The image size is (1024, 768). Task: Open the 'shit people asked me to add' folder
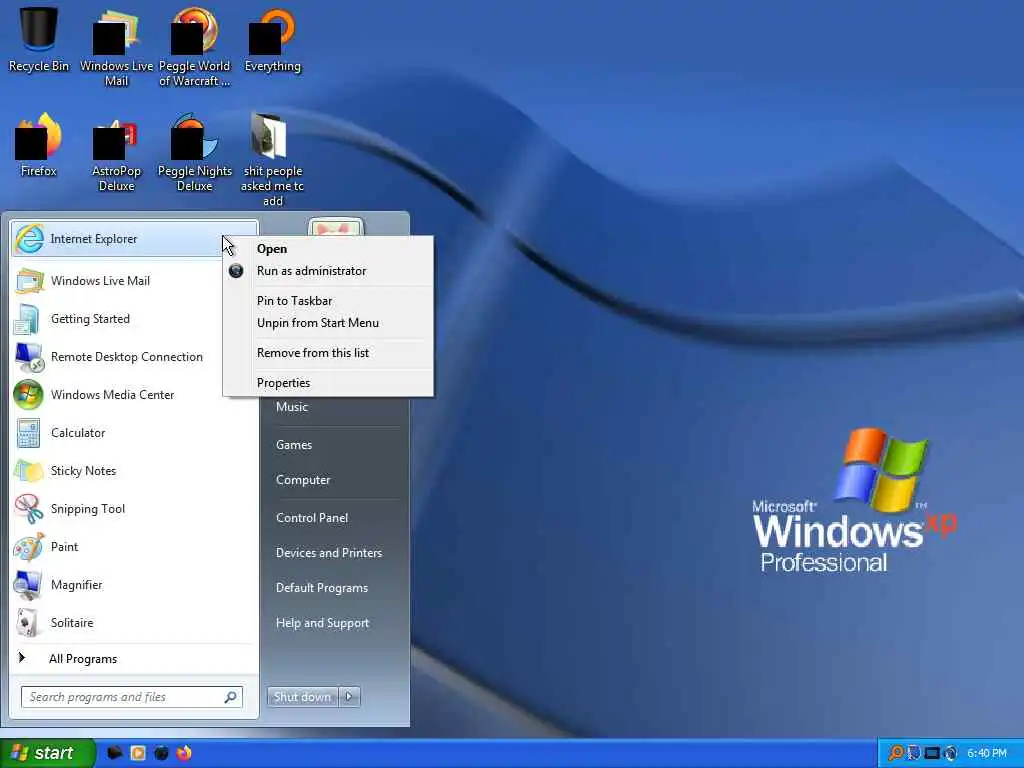click(x=272, y=159)
